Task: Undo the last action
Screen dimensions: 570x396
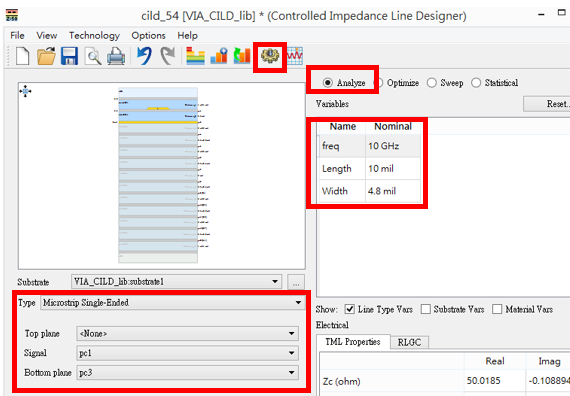Action: (x=144, y=56)
